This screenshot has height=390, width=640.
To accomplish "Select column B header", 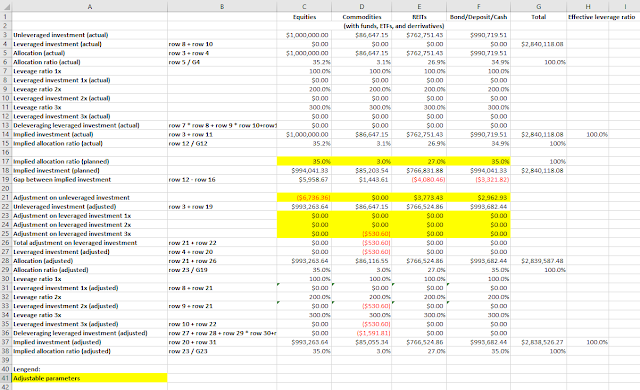I will 222,7.
